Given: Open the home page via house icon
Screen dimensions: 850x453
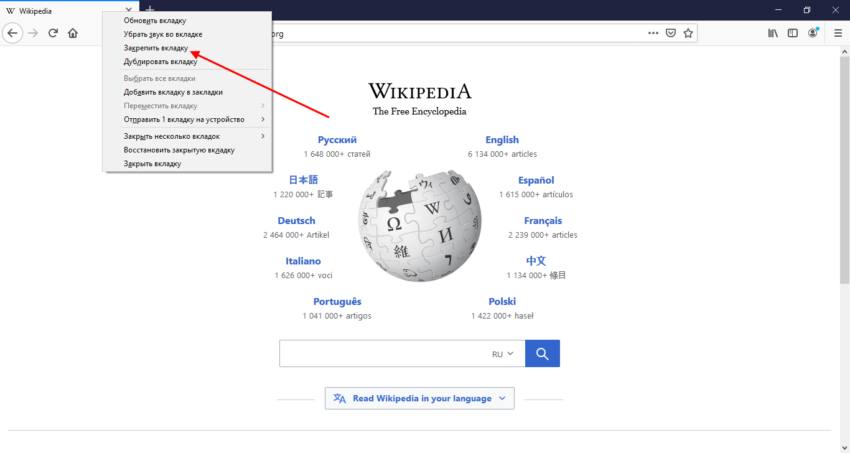Looking at the screenshot, I should pos(73,33).
